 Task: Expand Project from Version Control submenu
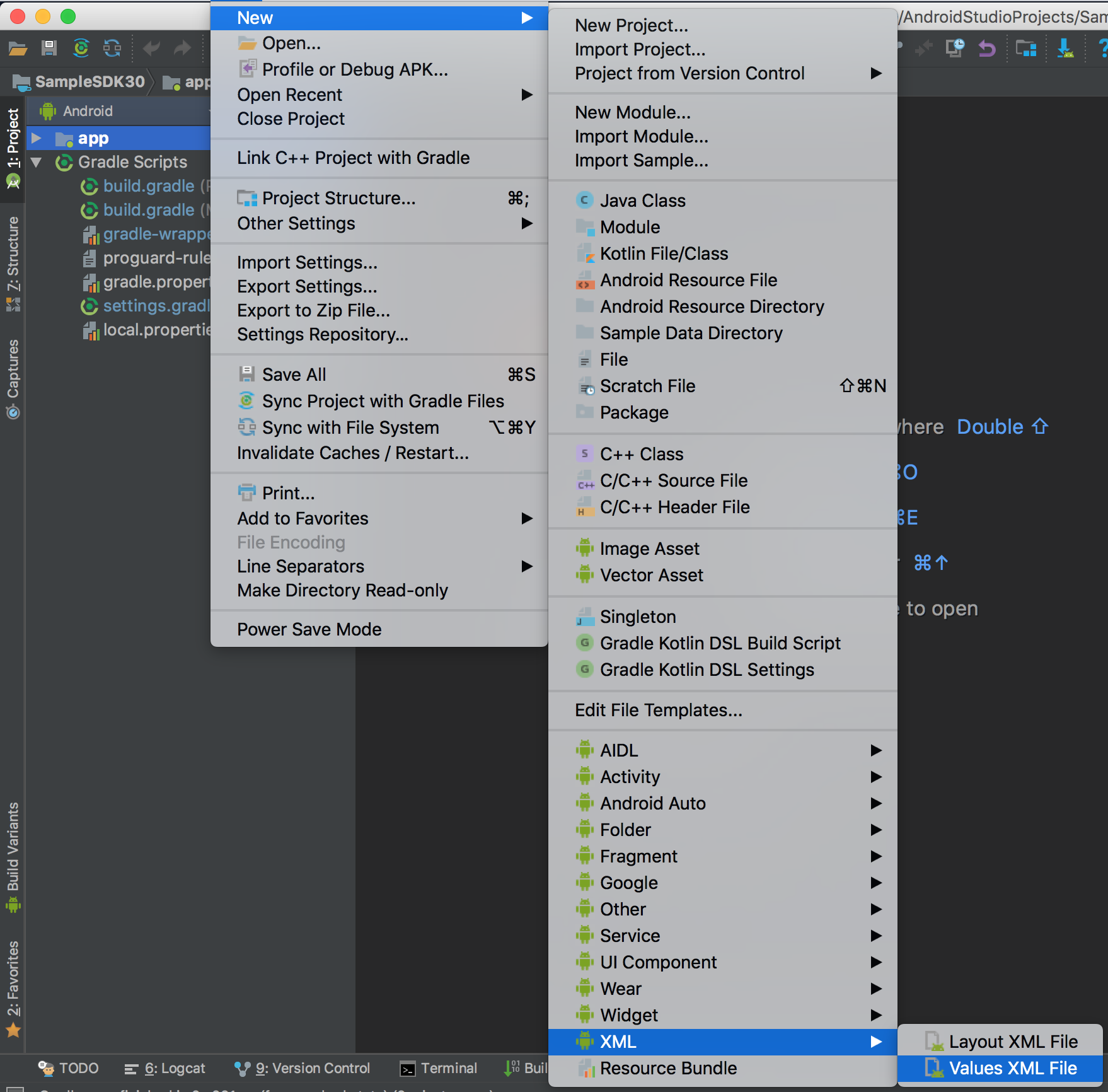point(723,73)
